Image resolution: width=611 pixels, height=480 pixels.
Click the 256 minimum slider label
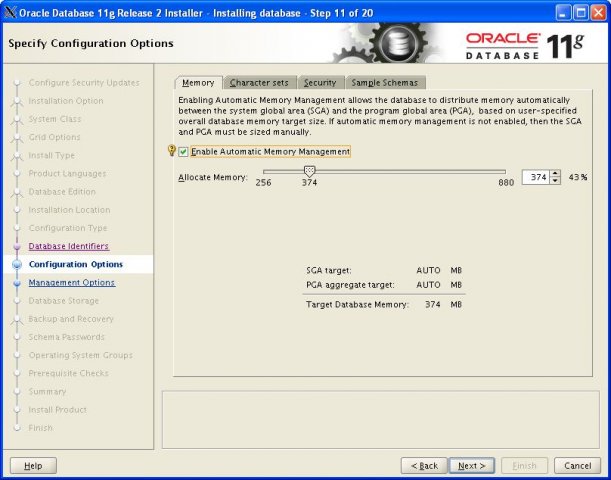263,182
